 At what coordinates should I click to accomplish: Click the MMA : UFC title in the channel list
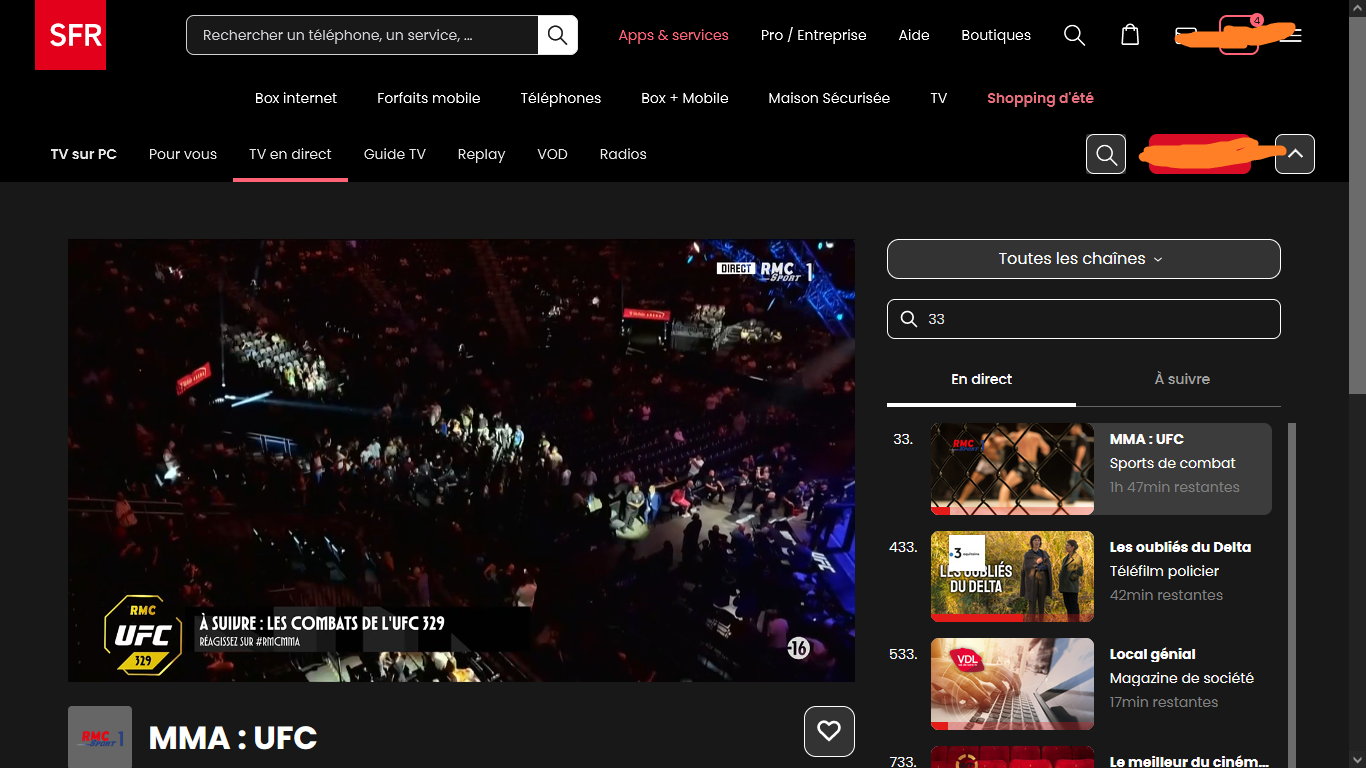coord(1147,439)
